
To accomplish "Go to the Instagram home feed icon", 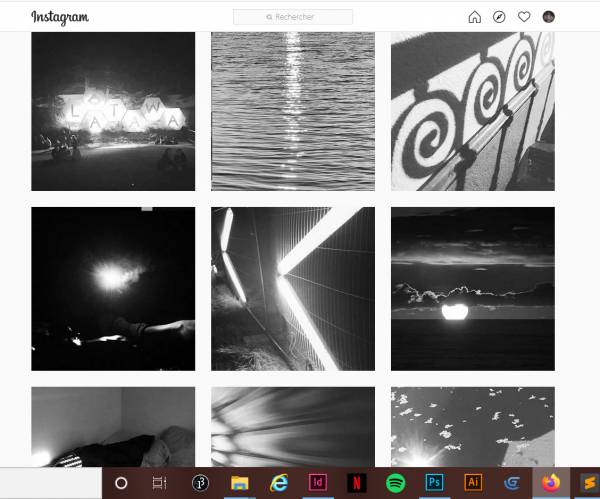I will click(474, 17).
